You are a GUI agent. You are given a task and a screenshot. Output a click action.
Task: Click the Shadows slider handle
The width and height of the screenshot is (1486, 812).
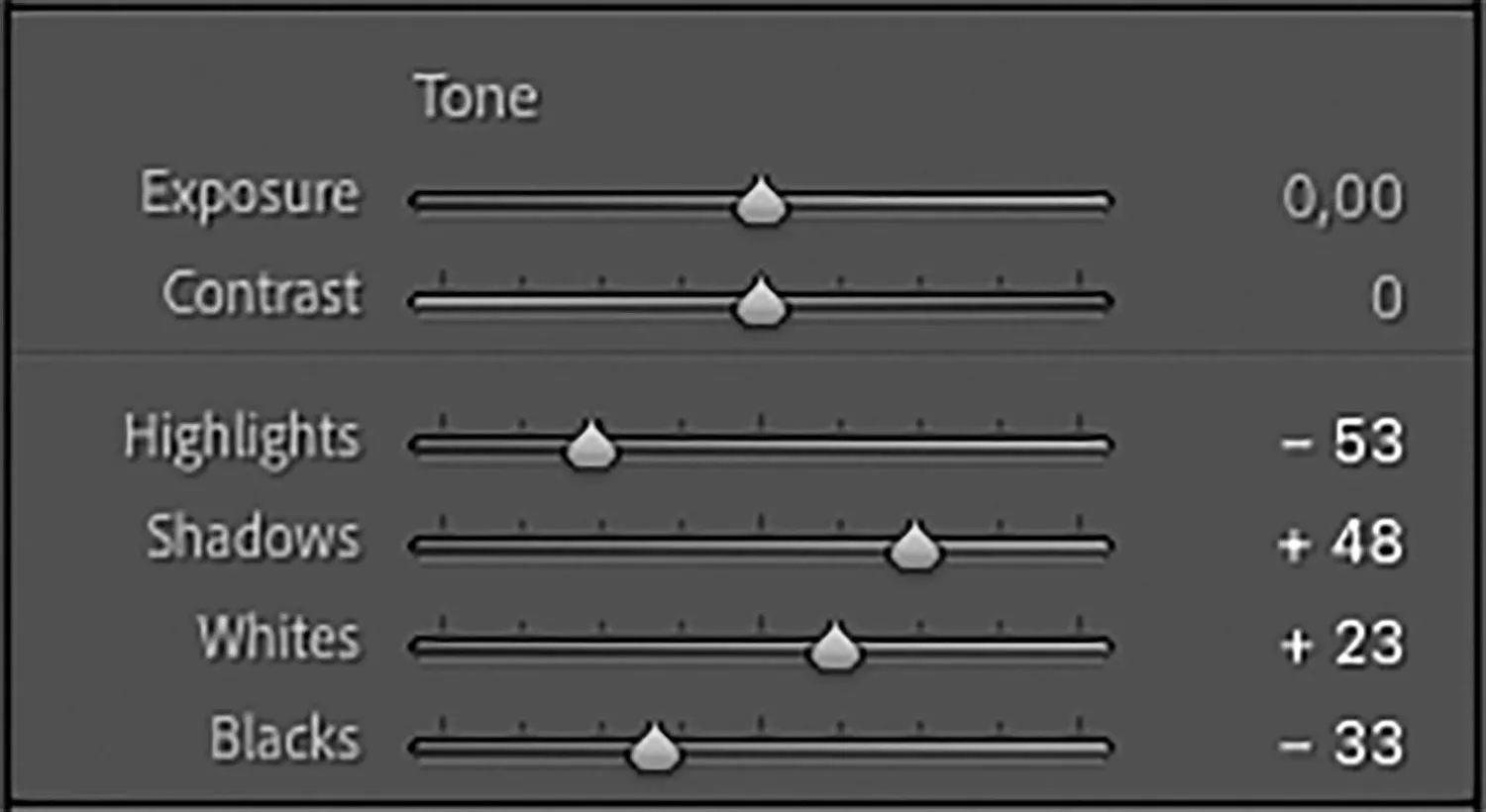click(913, 547)
